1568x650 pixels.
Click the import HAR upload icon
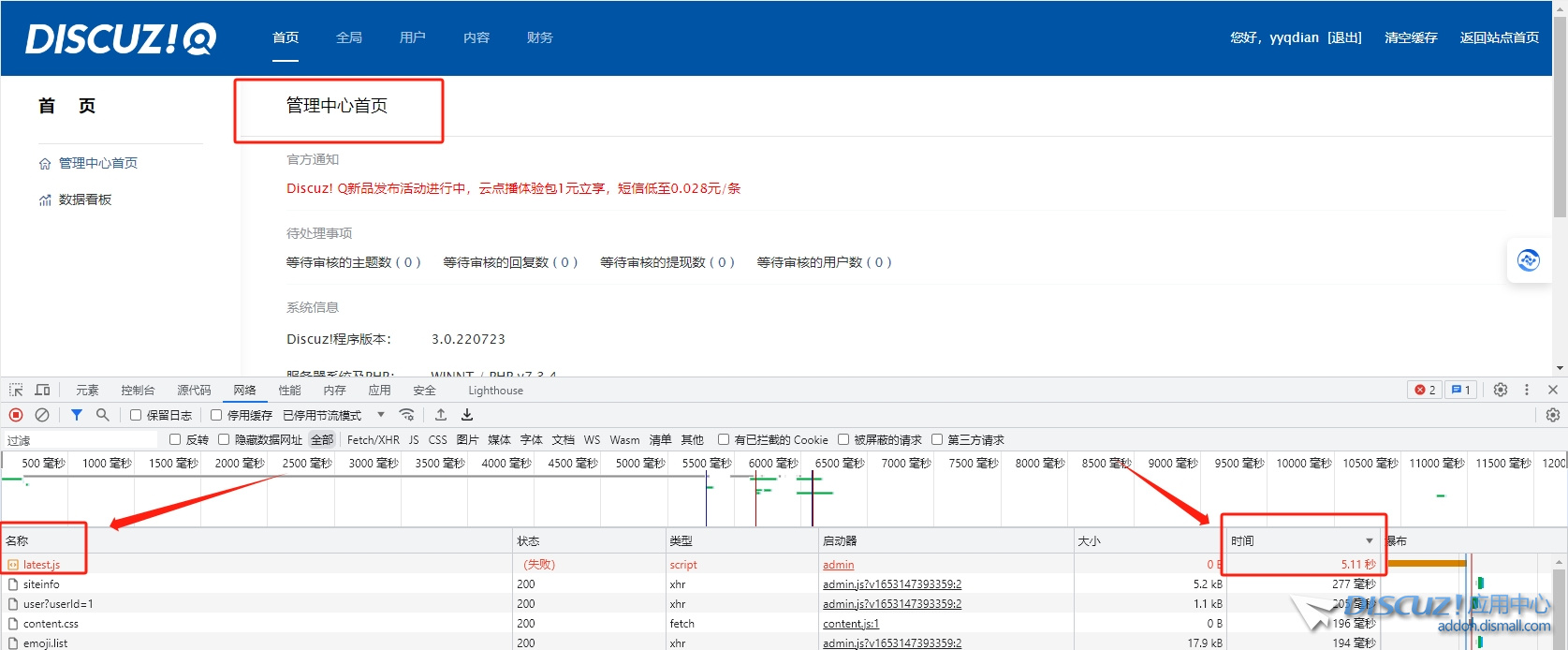[441, 415]
